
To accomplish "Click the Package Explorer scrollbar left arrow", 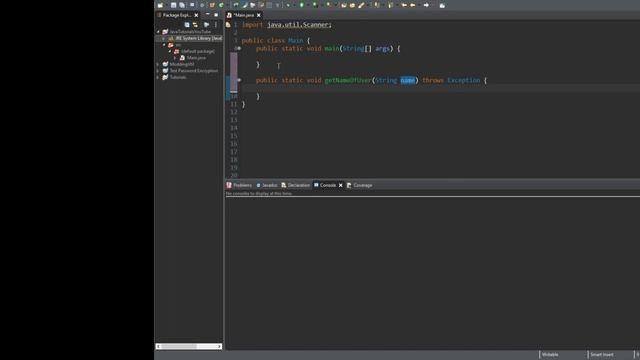I will (159, 347).
